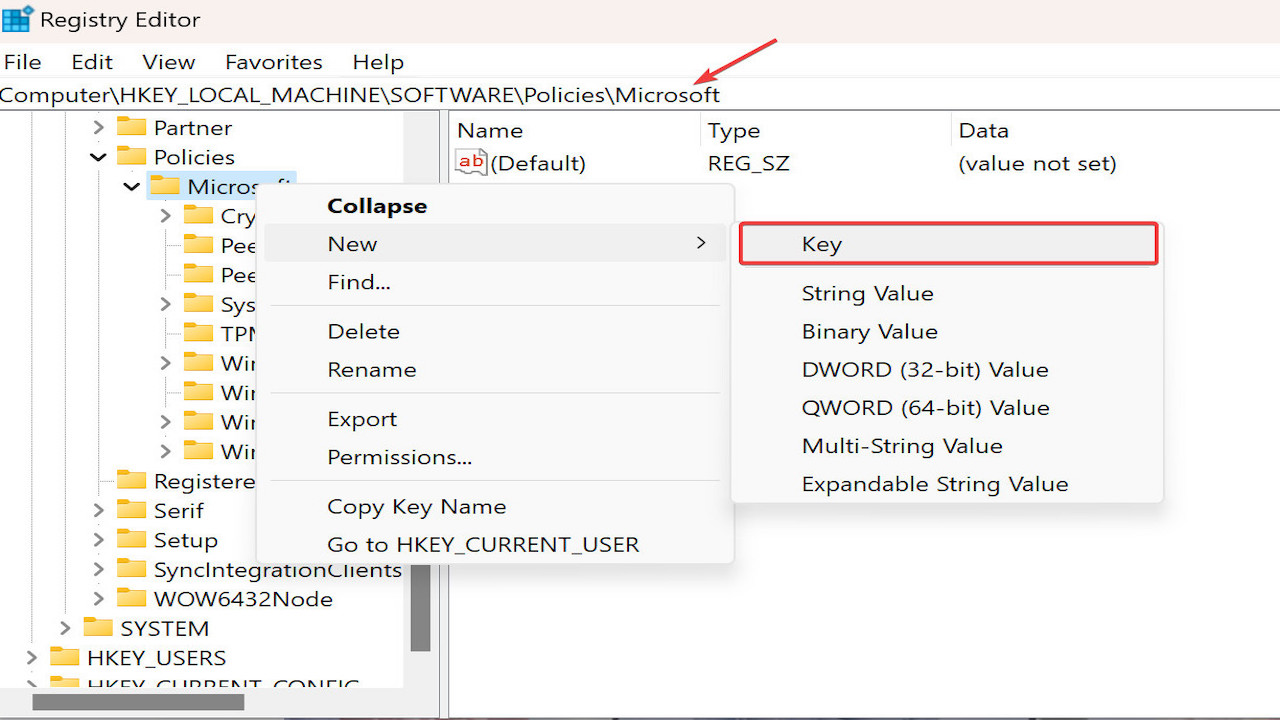The height and width of the screenshot is (720, 1280).
Task: Select DWORD (32-bit) Value option
Action: click(x=924, y=370)
